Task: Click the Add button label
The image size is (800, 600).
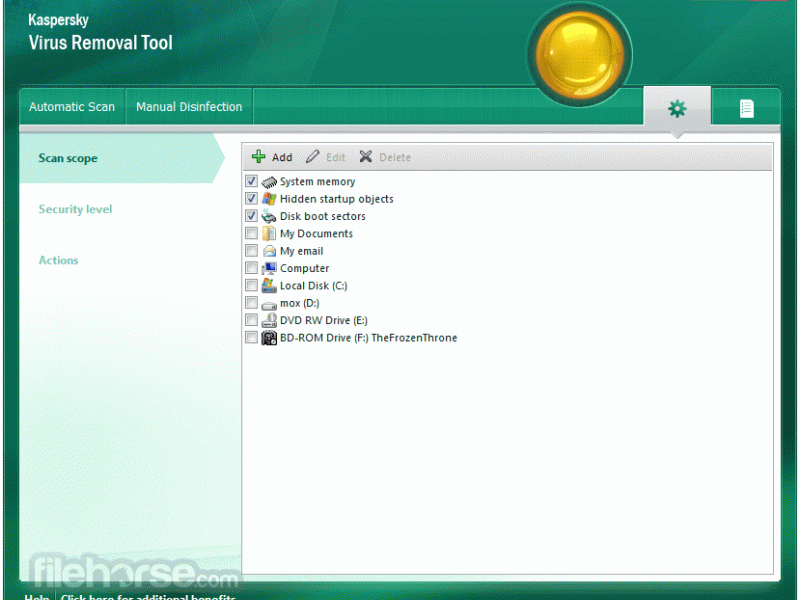Action: point(282,157)
